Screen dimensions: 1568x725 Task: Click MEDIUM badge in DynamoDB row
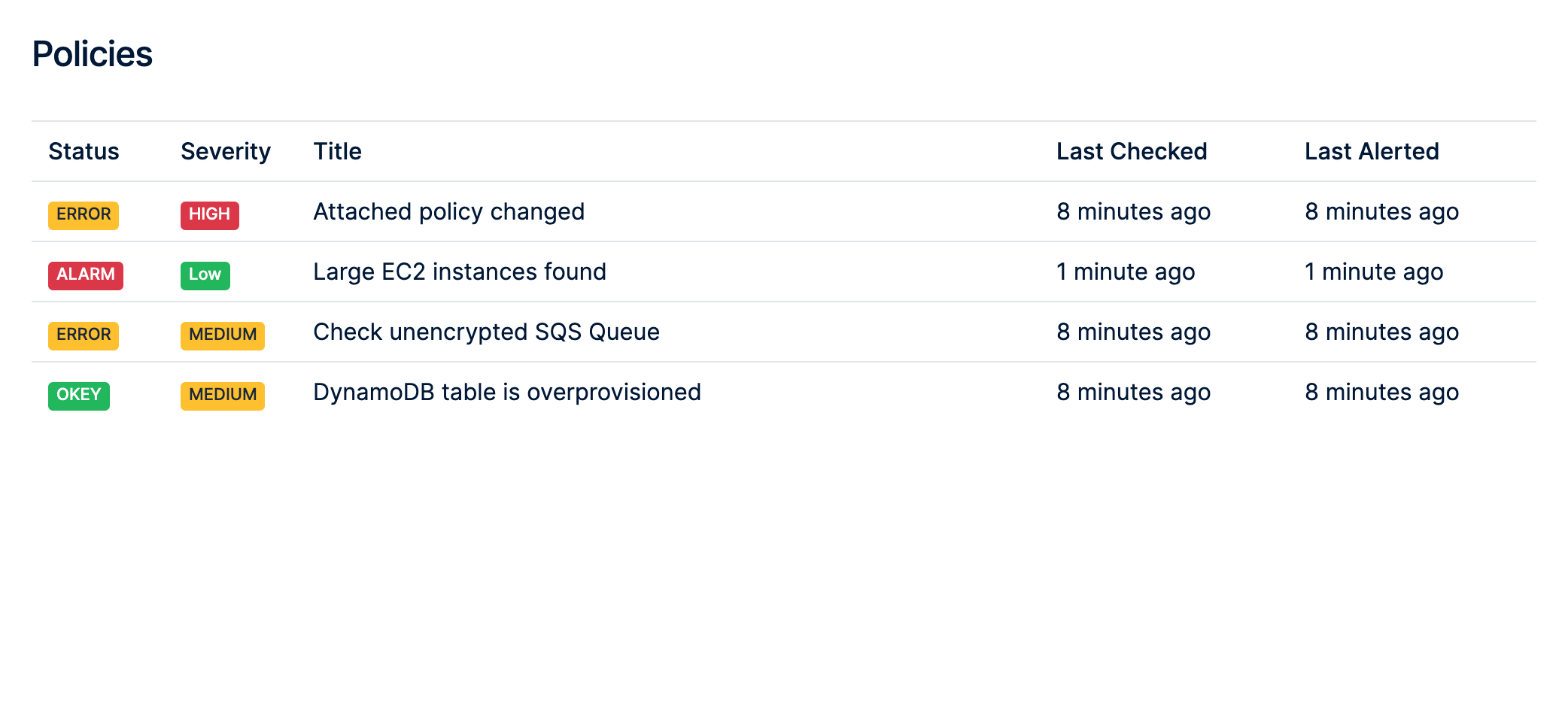pyautogui.click(x=223, y=396)
